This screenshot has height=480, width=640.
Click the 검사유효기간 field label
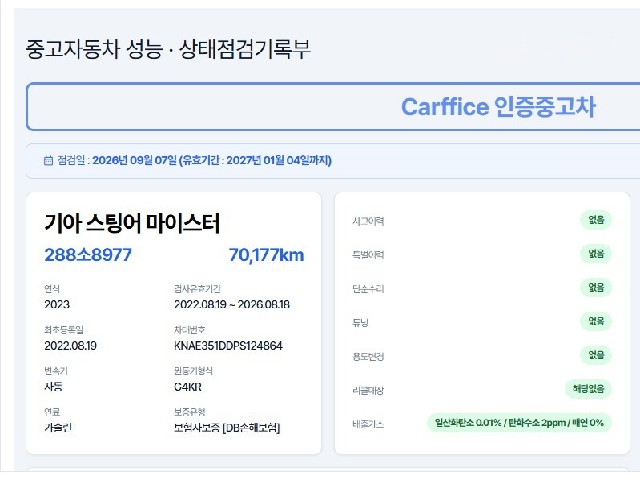[197, 289]
